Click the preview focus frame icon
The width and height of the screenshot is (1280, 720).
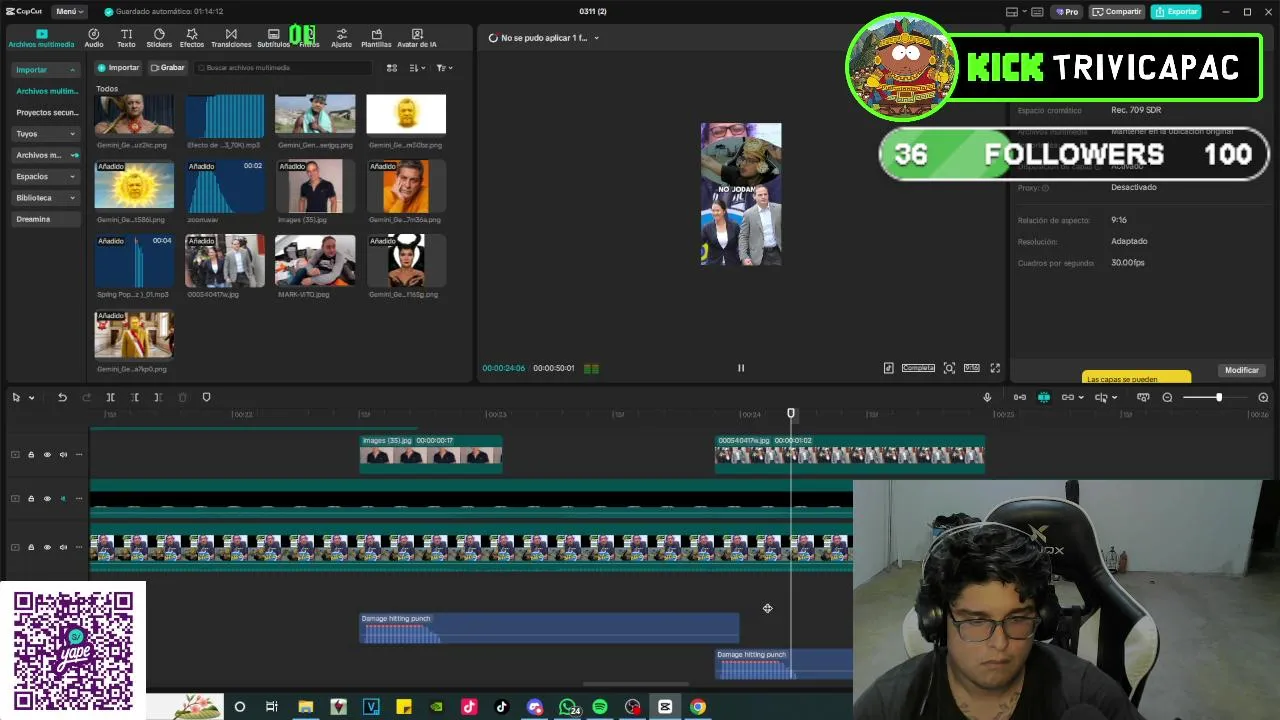pos(949,368)
